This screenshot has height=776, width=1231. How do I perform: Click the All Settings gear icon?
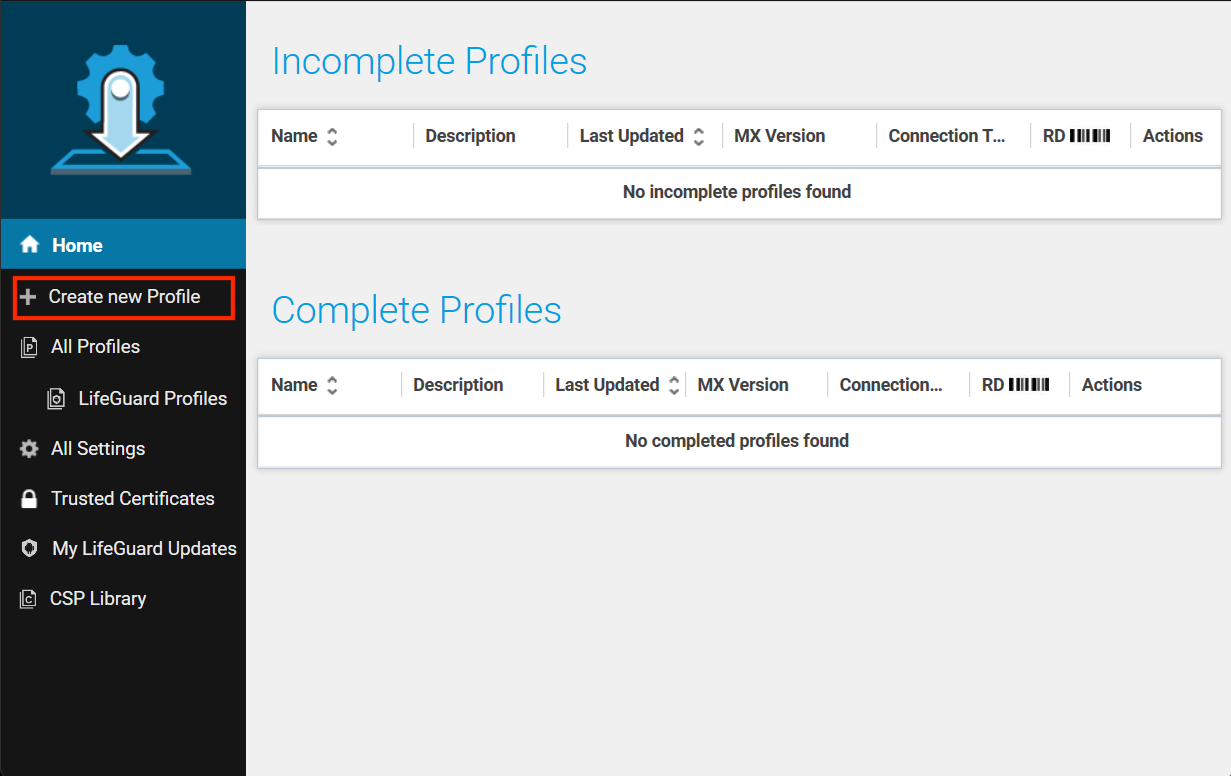click(29, 449)
